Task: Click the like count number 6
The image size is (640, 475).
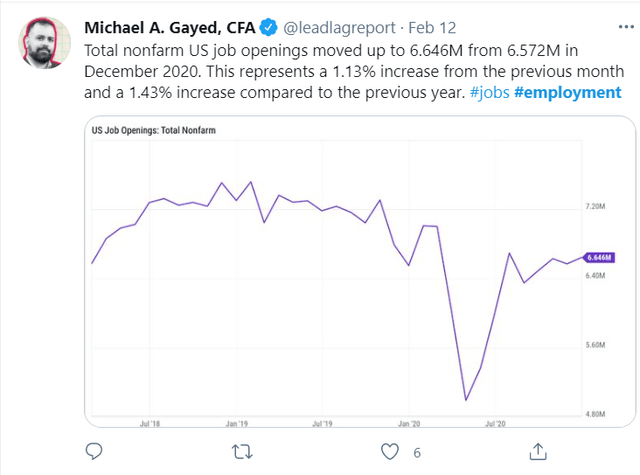Action: pos(417,453)
